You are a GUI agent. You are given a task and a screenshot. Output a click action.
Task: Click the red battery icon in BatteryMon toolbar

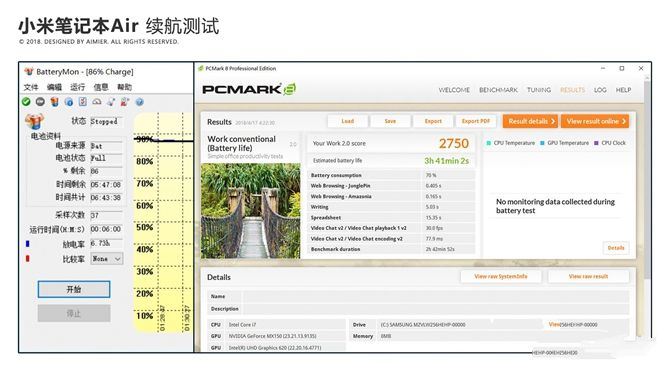[125, 102]
